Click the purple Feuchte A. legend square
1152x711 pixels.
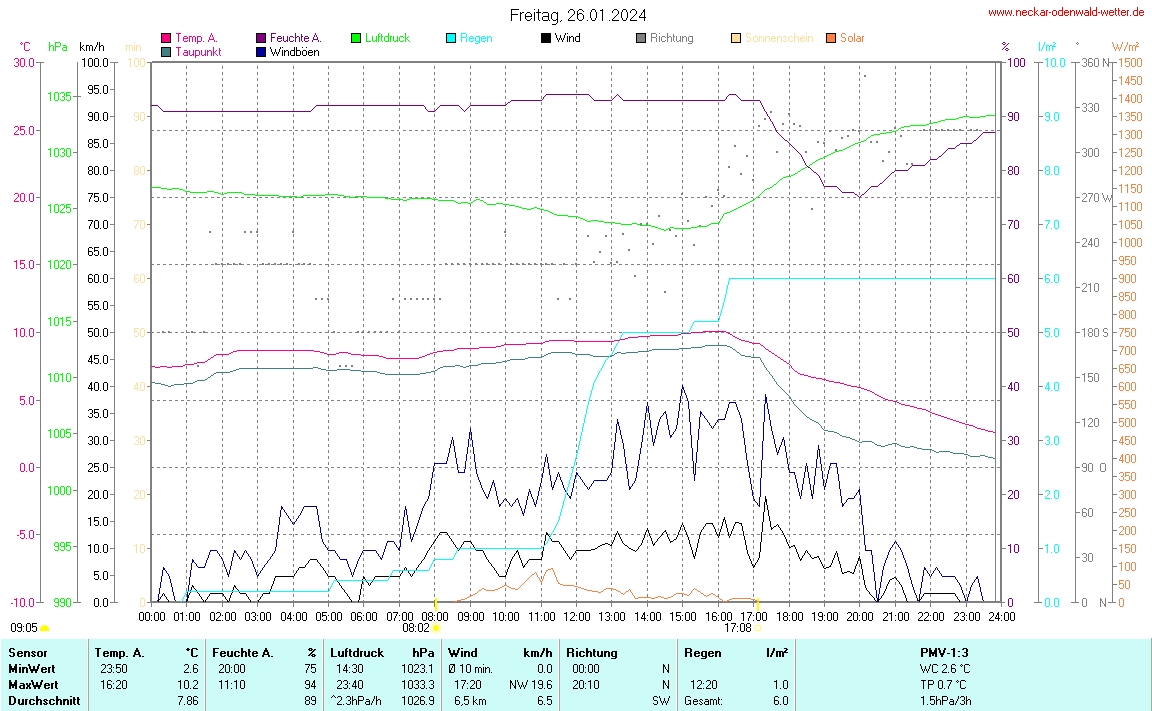[261, 38]
